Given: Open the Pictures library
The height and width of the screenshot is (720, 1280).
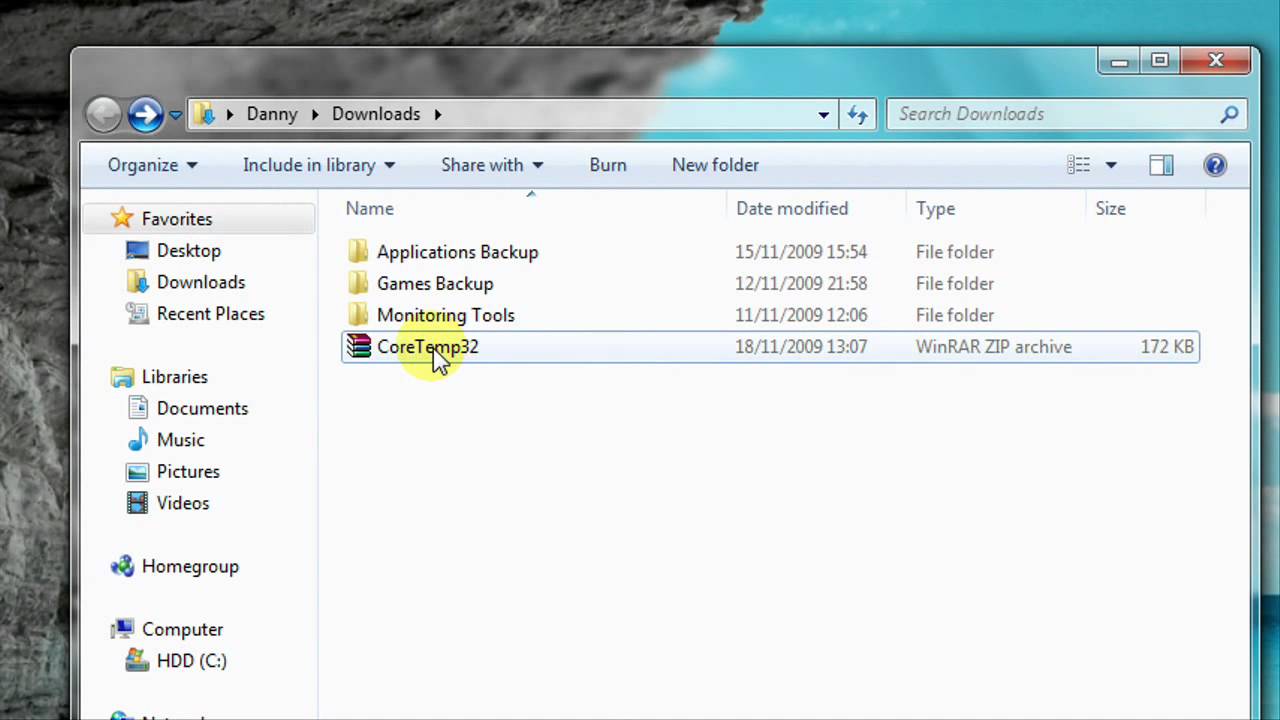Looking at the screenshot, I should (x=188, y=472).
